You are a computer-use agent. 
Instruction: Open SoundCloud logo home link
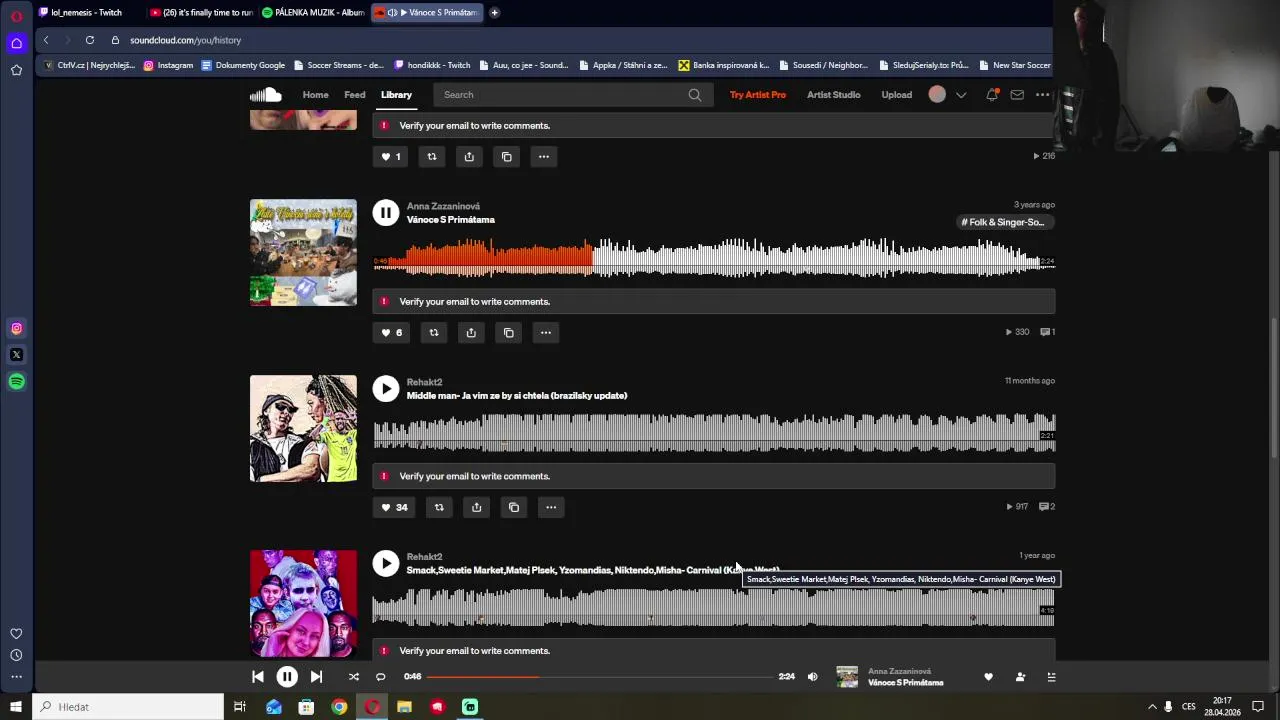tap(266, 95)
